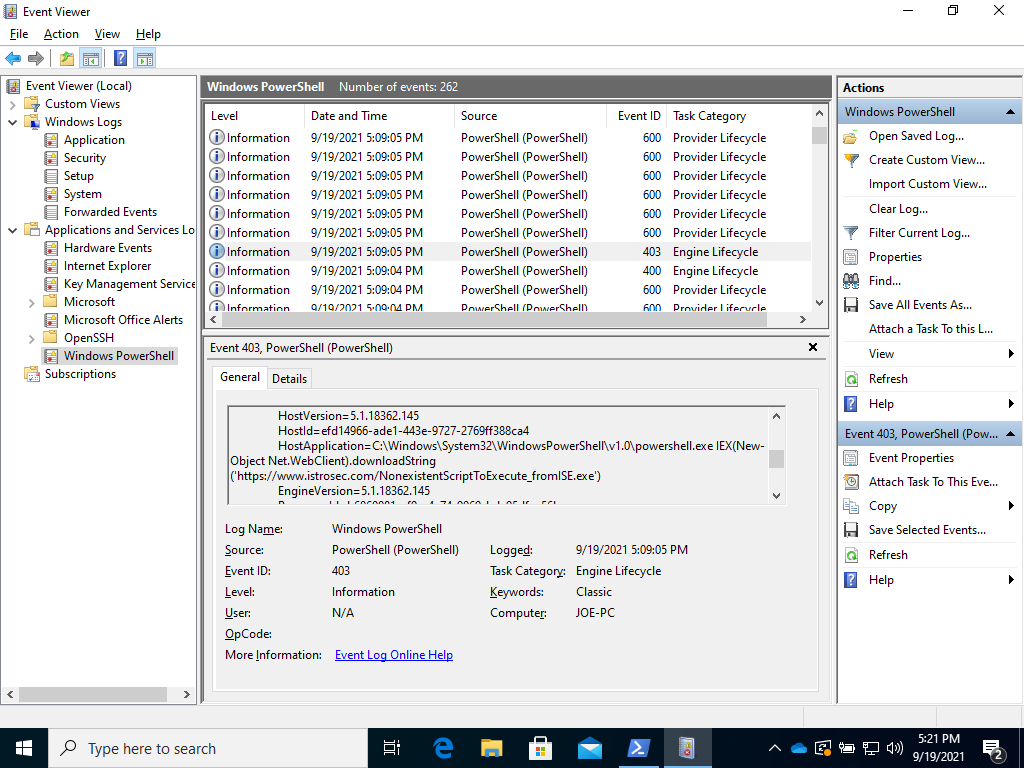Sort events by Event ID column header
This screenshot has width=1024, height=768.
click(636, 116)
